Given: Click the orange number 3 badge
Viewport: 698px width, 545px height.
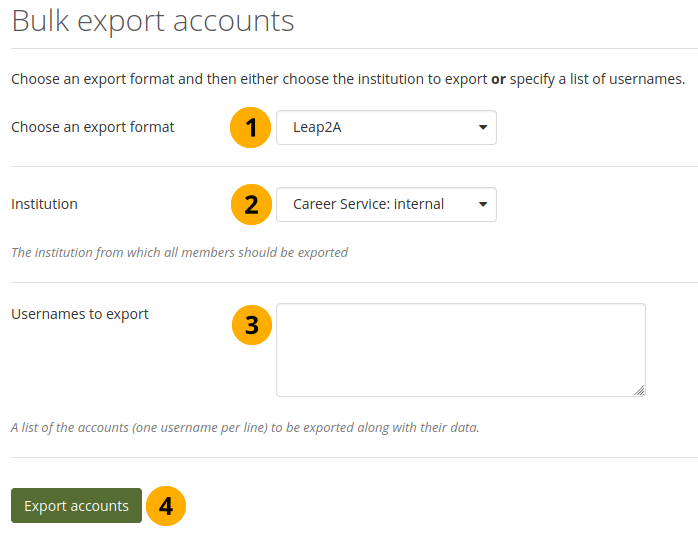Looking at the screenshot, I should [x=252, y=325].
